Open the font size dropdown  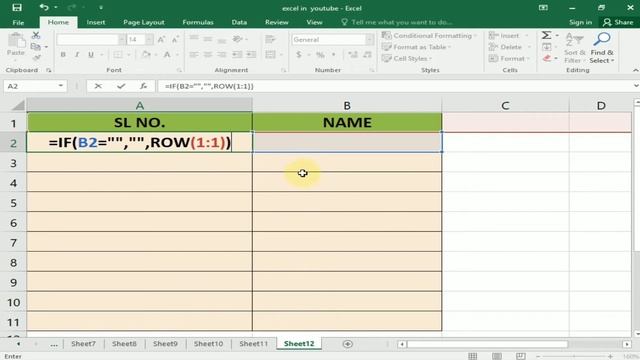tap(149, 40)
